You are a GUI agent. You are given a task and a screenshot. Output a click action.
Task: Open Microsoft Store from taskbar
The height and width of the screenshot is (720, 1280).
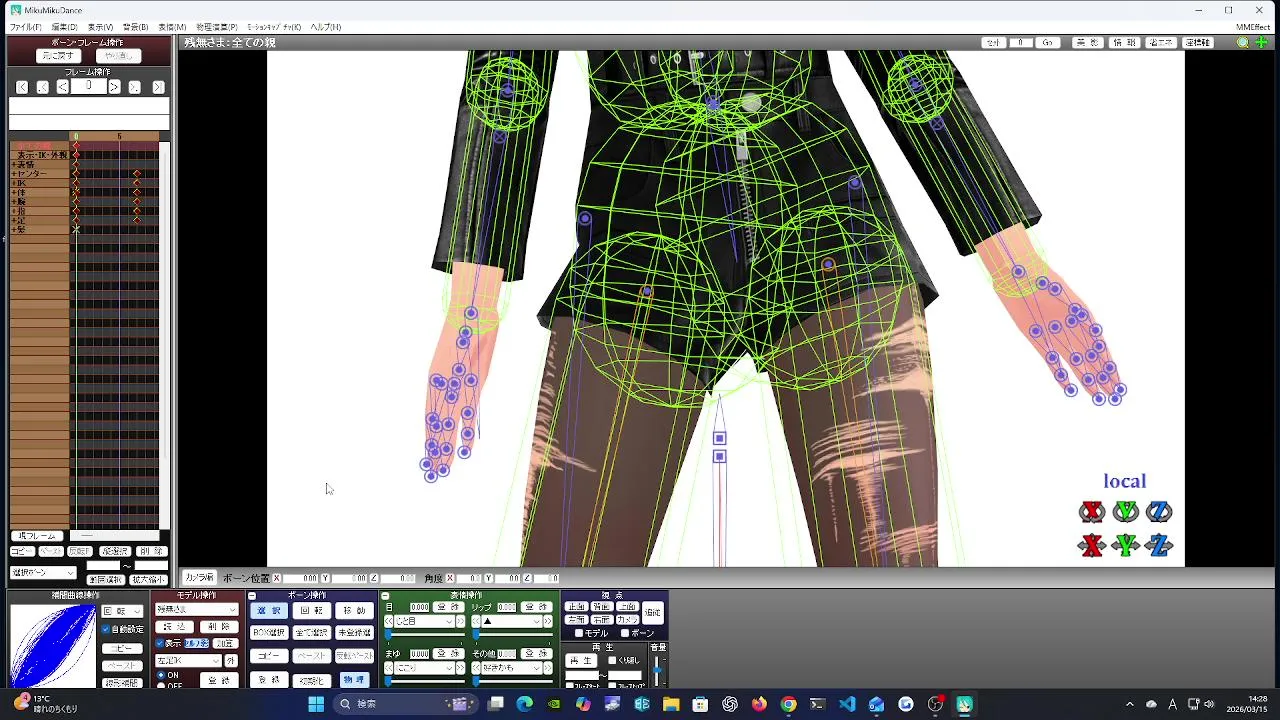(700, 704)
